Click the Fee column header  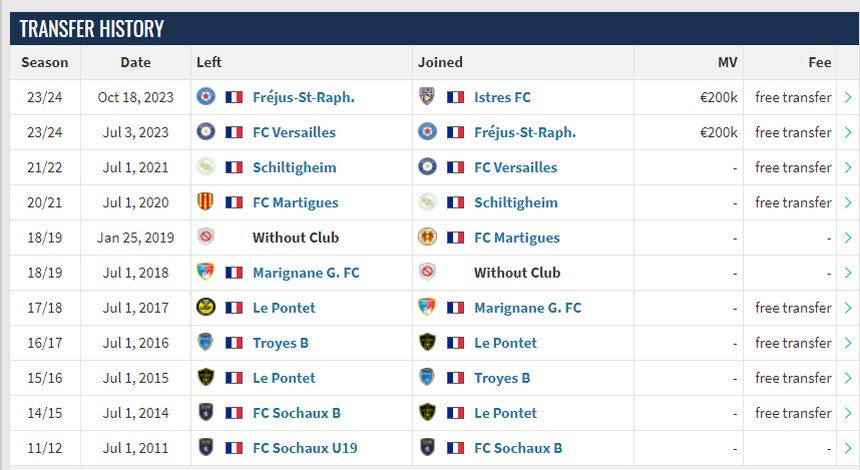pyautogui.click(x=819, y=62)
